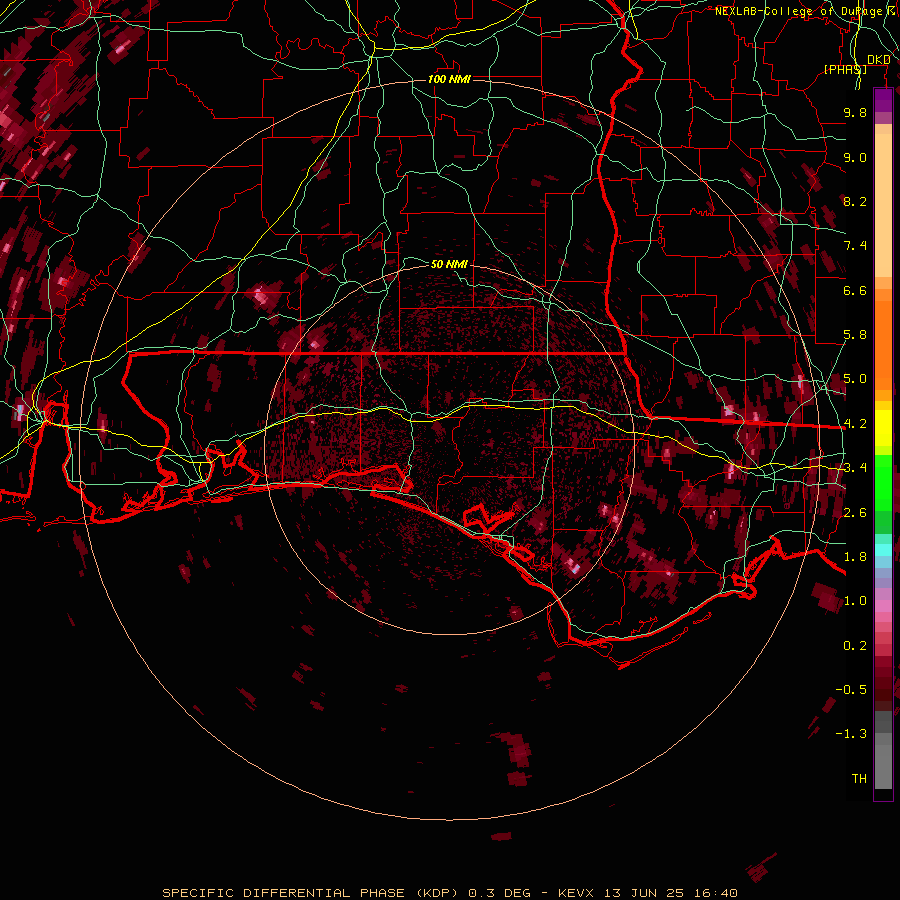The height and width of the screenshot is (900, 900).
Task: Click the 1.0 scale value
Action: point(855,601)
